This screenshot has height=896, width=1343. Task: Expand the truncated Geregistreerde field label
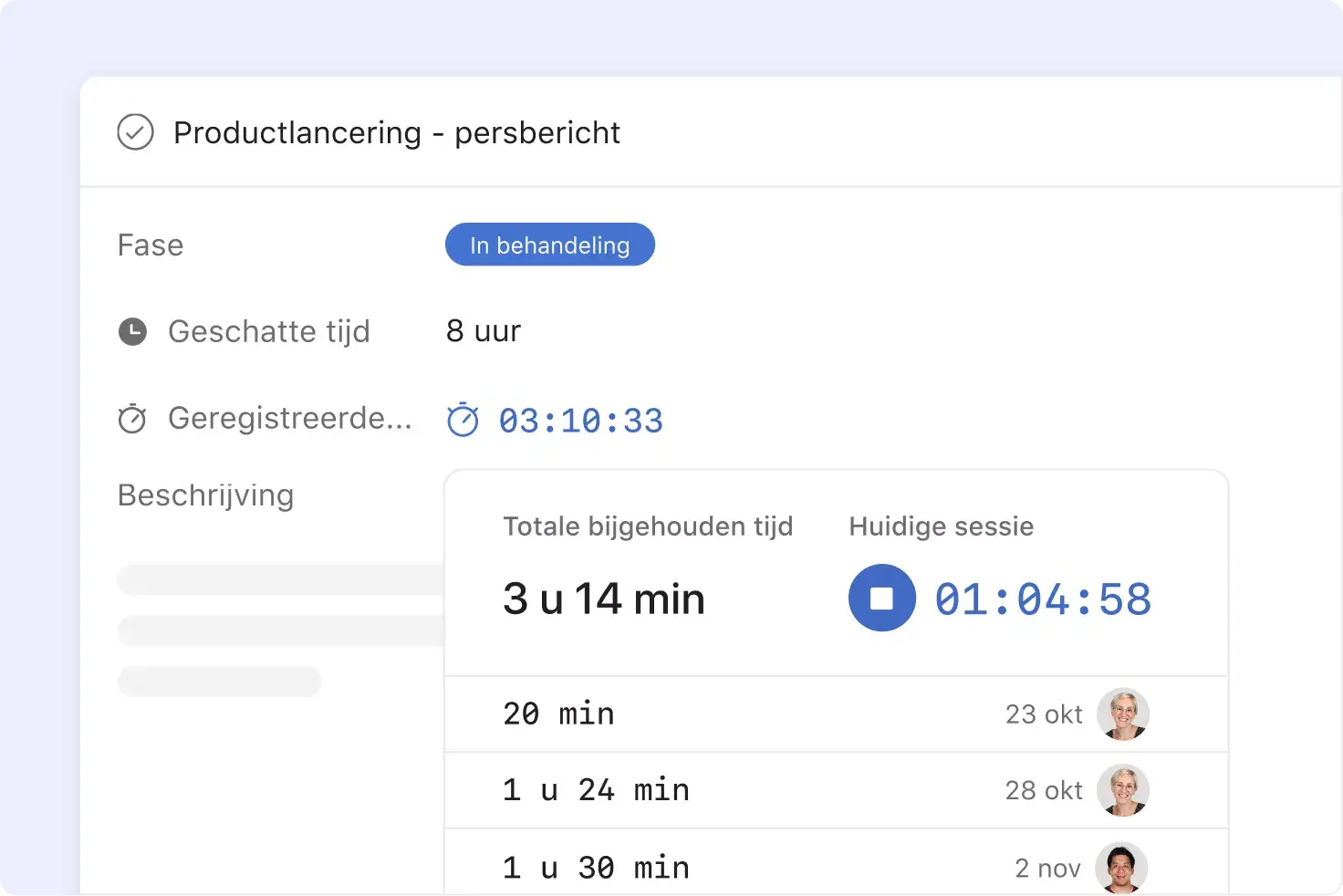click(289, 419)
